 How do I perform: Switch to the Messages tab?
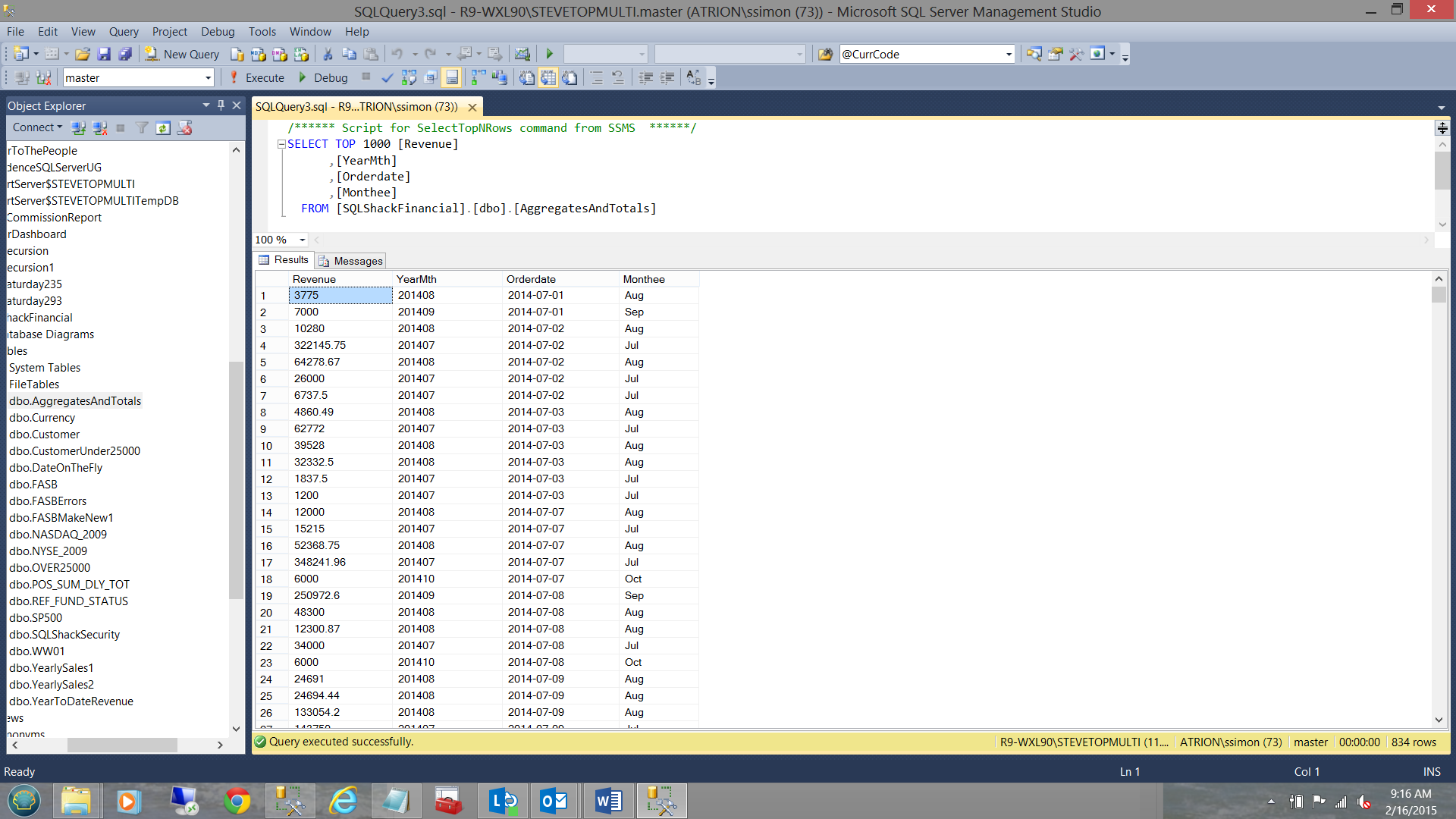tap(351, 261)
